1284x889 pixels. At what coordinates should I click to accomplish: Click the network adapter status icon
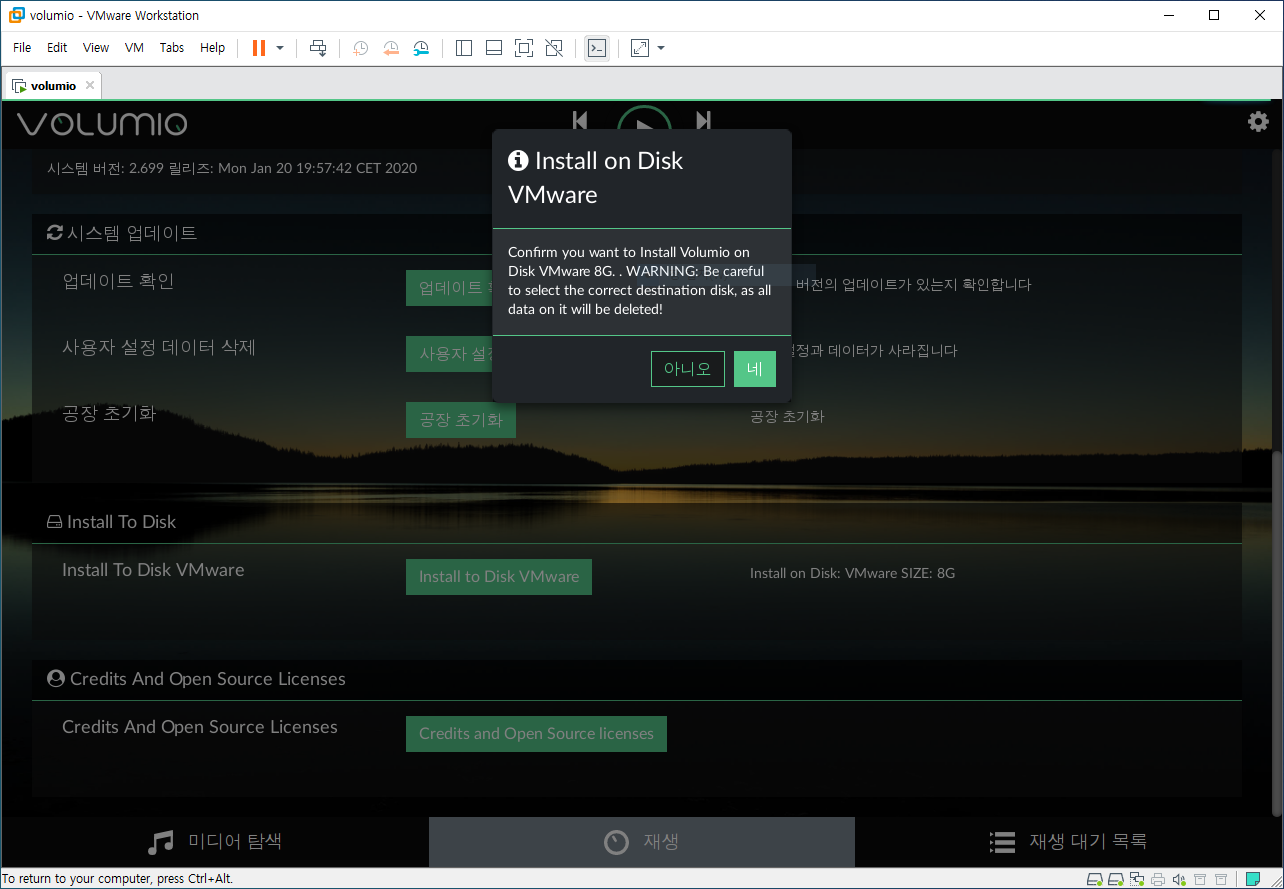click(x=1137, y=880)
